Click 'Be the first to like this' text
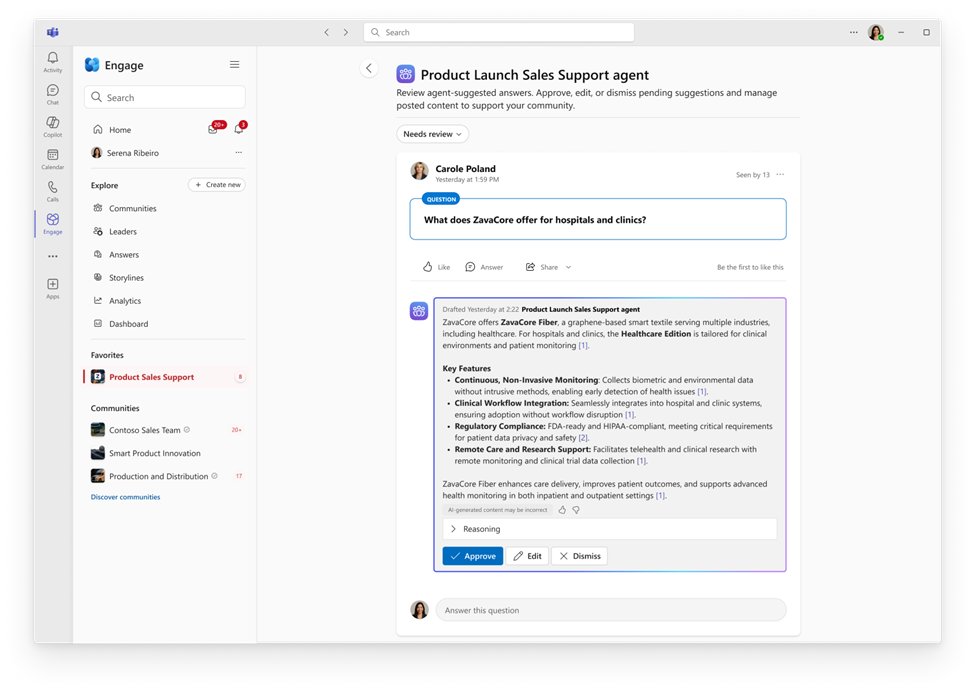This screenshot has height=692, width=975. click(750, 267)
